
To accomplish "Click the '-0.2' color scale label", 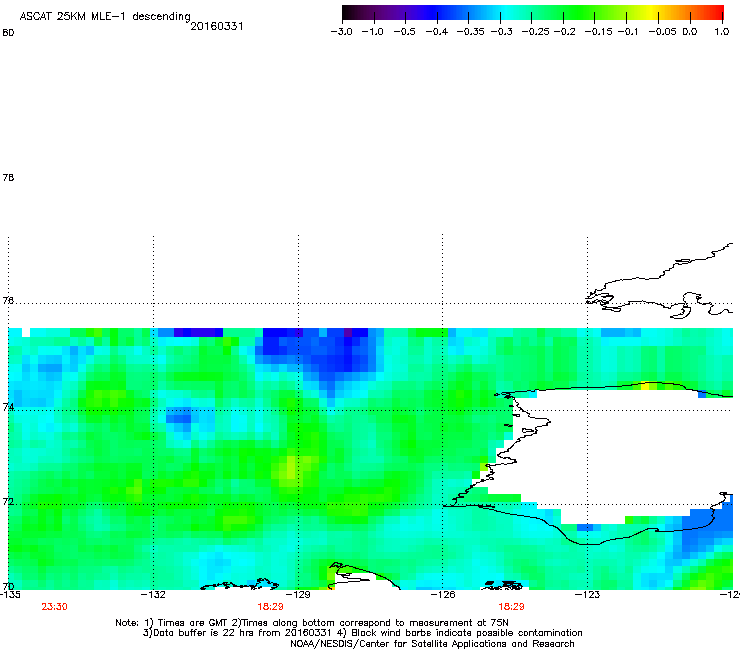I will click(x=565, y=32).
